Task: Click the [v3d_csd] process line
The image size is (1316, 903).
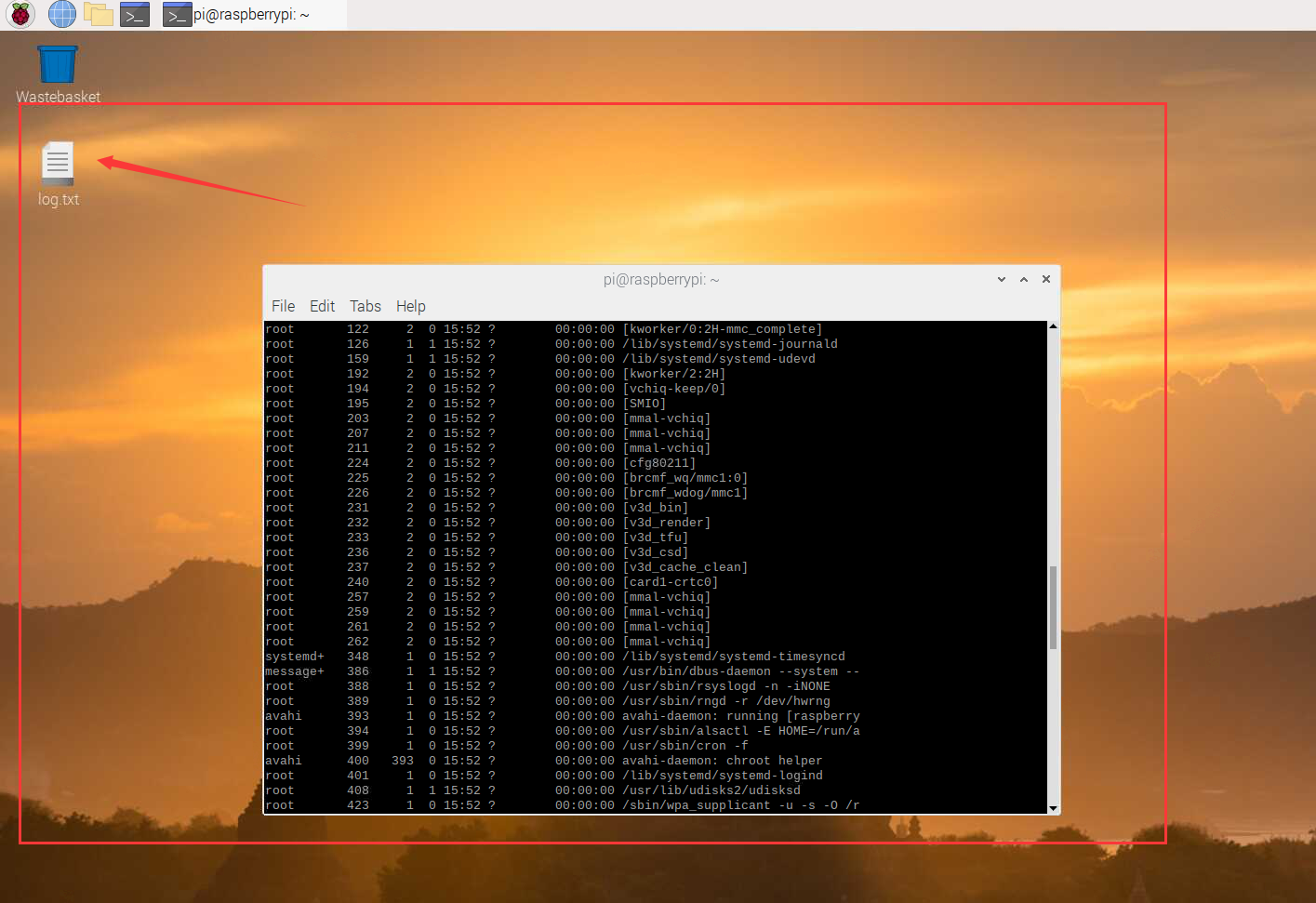Action: tap(477, 552)
